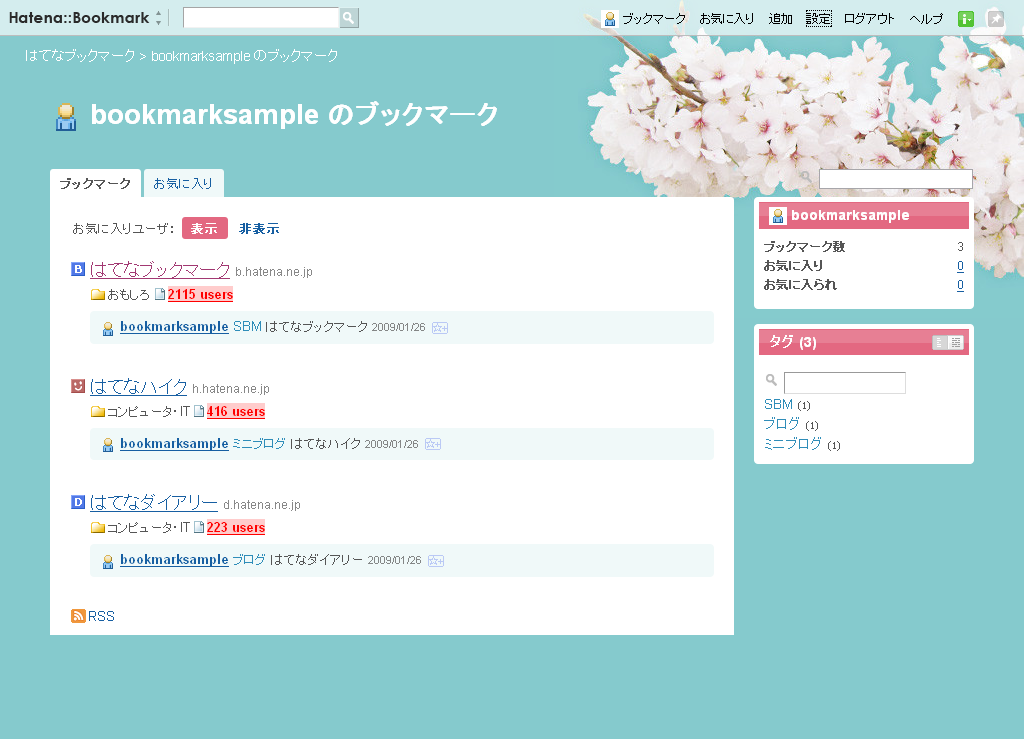Click the header search magnifier button
Viewport: 1024px width, 739px height.
349,18
